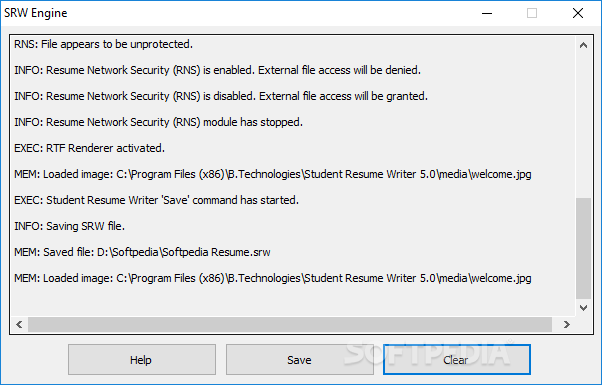Click the 'MEM: Saved file' Softpedia Resume.srw line
The width and height of the screenshot is (602, 385).
click(142, 252)
